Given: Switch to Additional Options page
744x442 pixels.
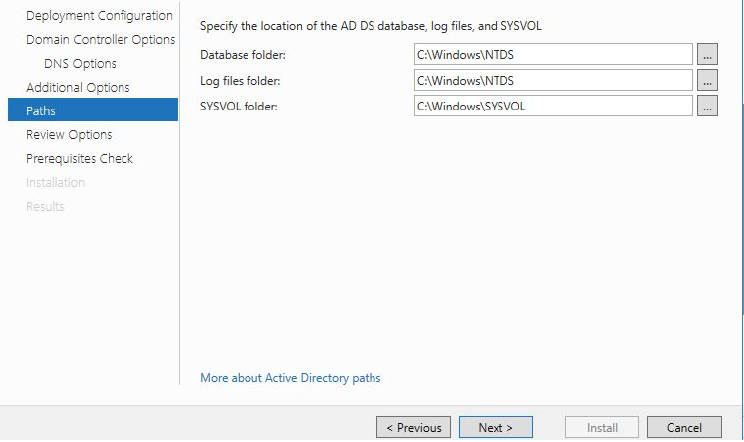Looking at the screenshot, I should pos(78,88).
